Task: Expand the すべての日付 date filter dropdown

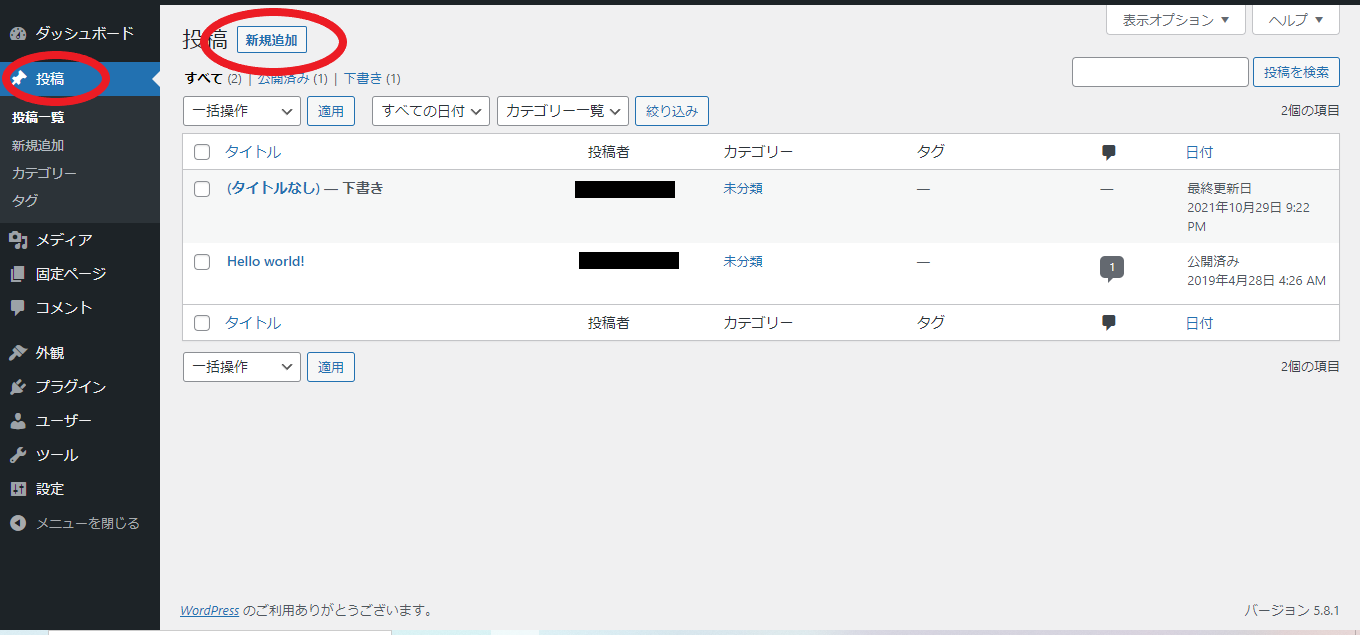Action: point(431,111)
